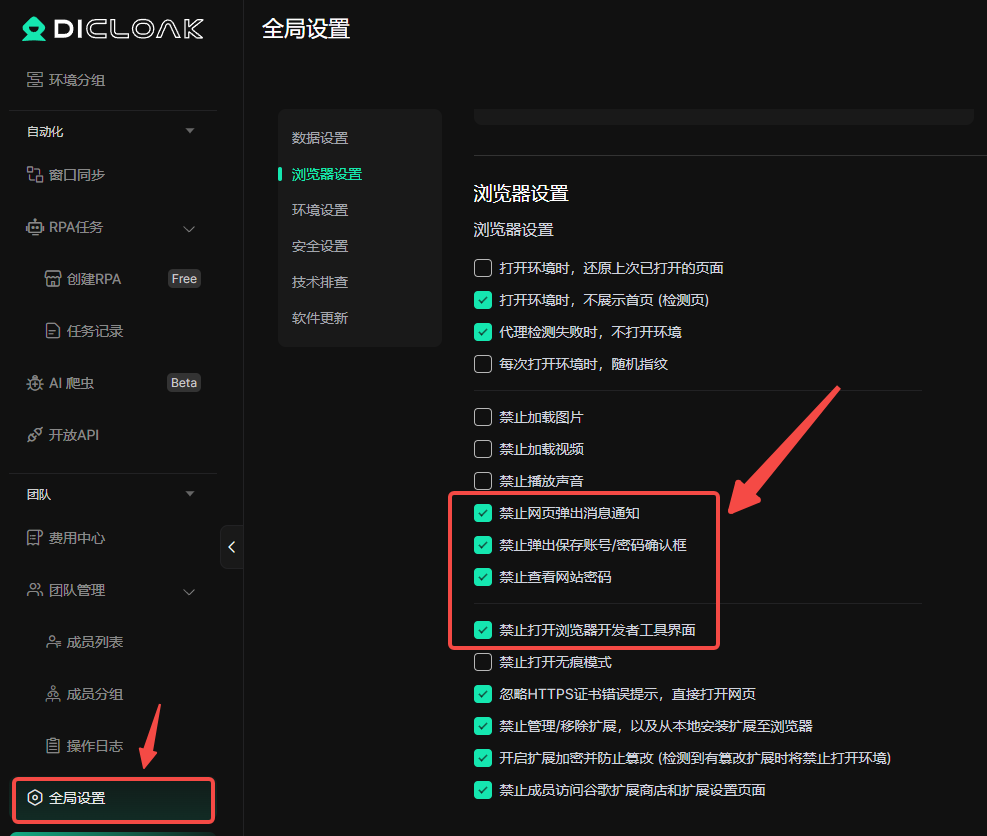Collapse the 团队管理 chevron
This screenshot has height=836, width=987.
tap(189, 591)
